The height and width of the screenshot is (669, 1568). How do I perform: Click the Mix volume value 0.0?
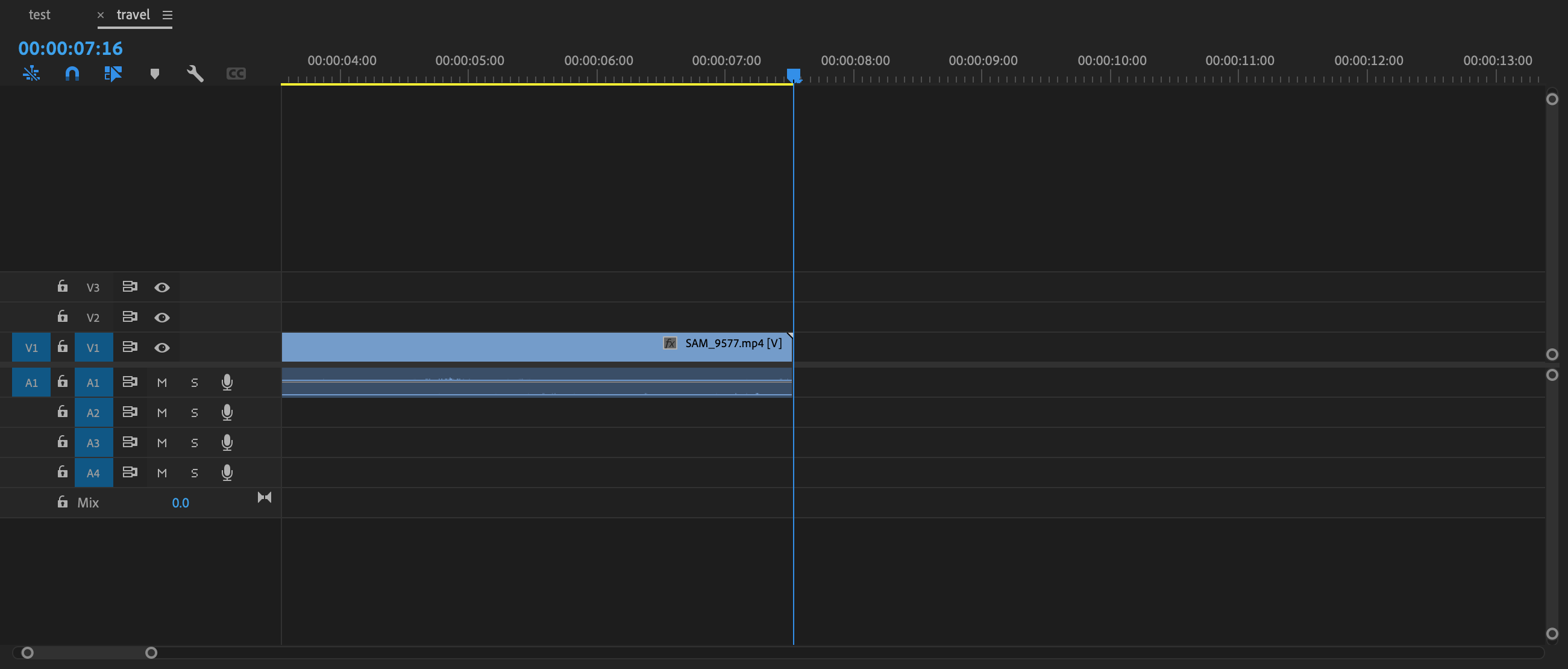click(180, 503)
